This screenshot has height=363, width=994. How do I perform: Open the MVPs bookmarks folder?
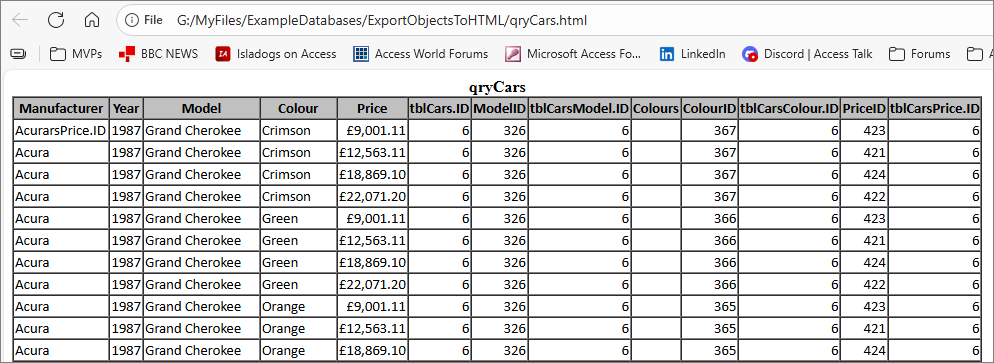pos(76,54)
